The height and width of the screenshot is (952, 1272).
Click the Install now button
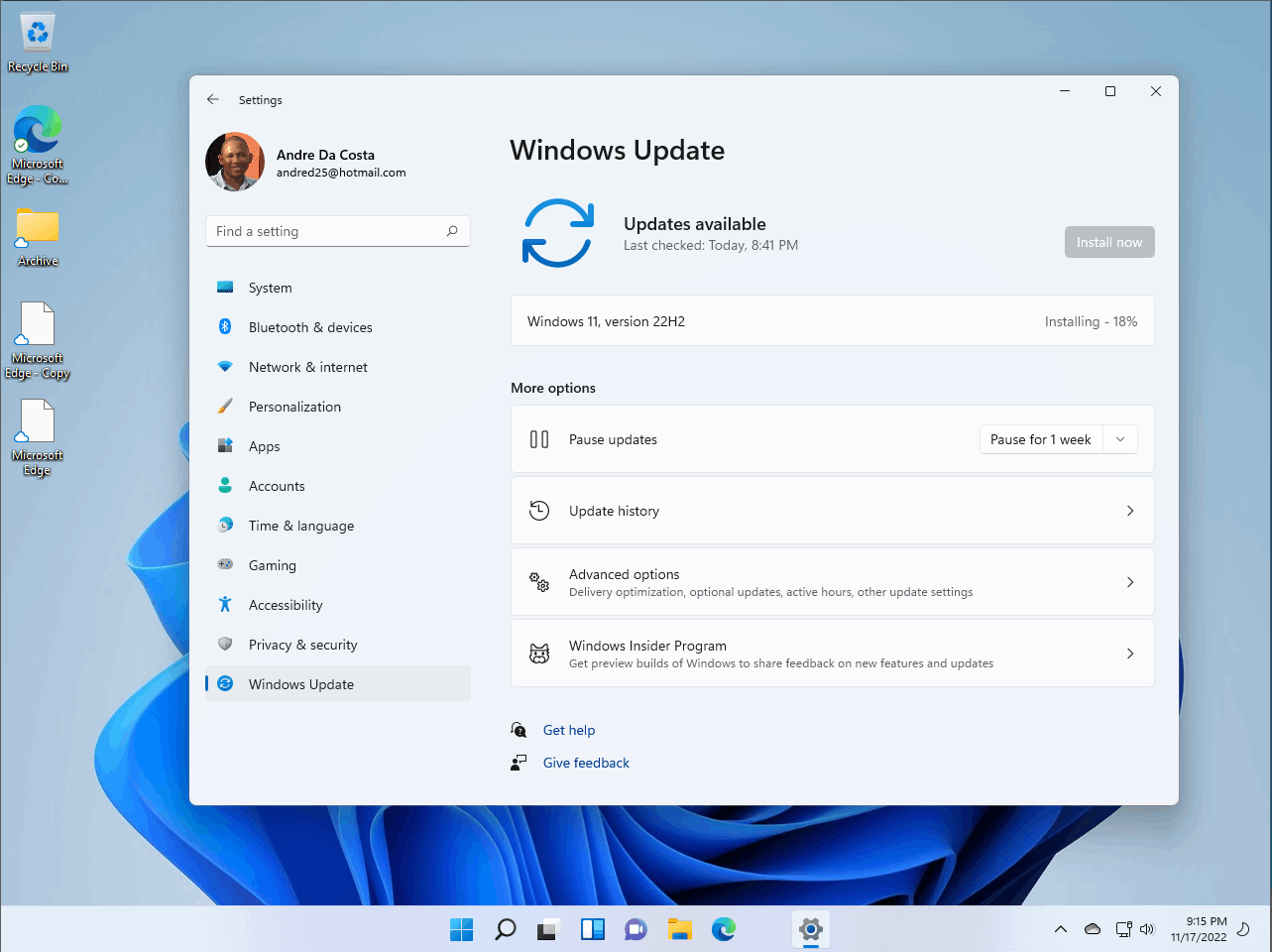click(1109, 242)
